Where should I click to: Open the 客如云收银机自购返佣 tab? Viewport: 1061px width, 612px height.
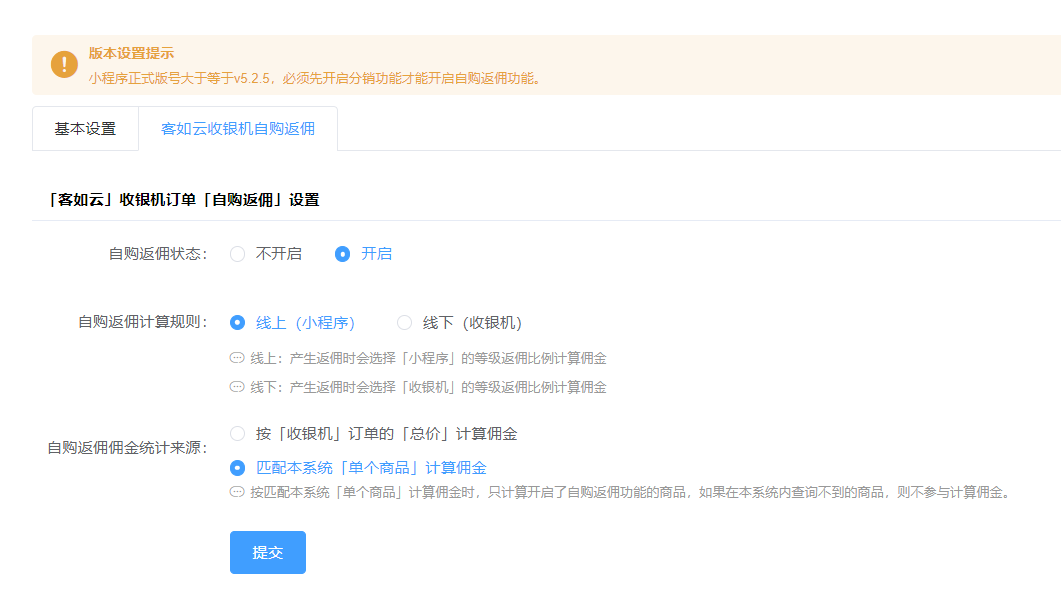(x=238, y=129)
